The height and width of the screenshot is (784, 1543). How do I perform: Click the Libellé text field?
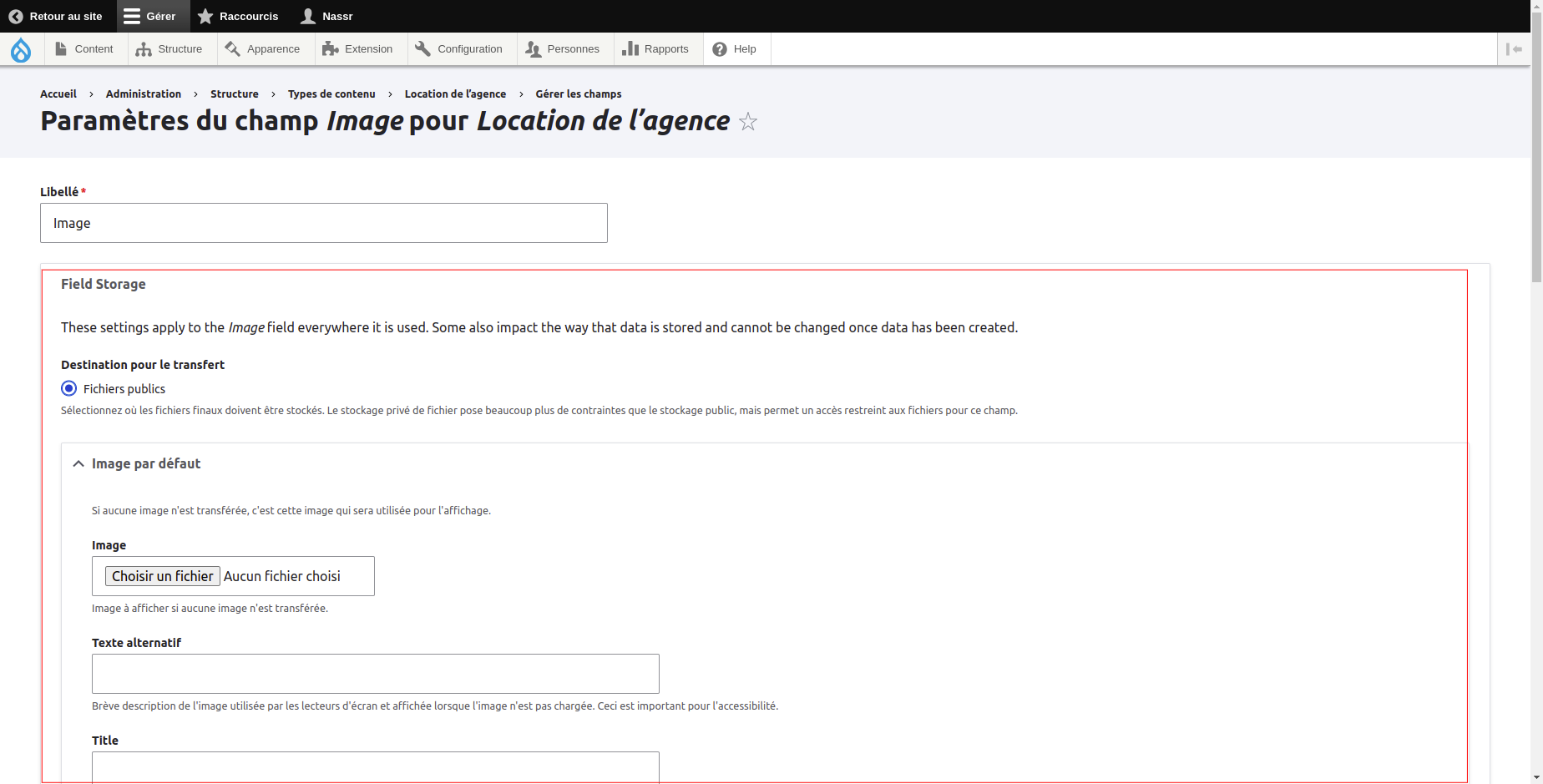tap(323, 223)
